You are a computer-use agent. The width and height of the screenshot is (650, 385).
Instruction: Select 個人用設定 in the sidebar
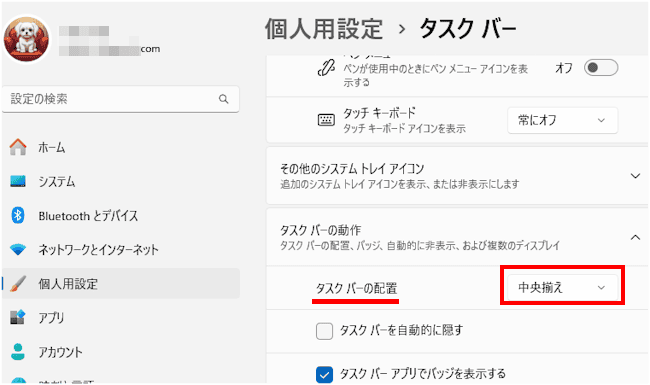(x=121, y=283)
